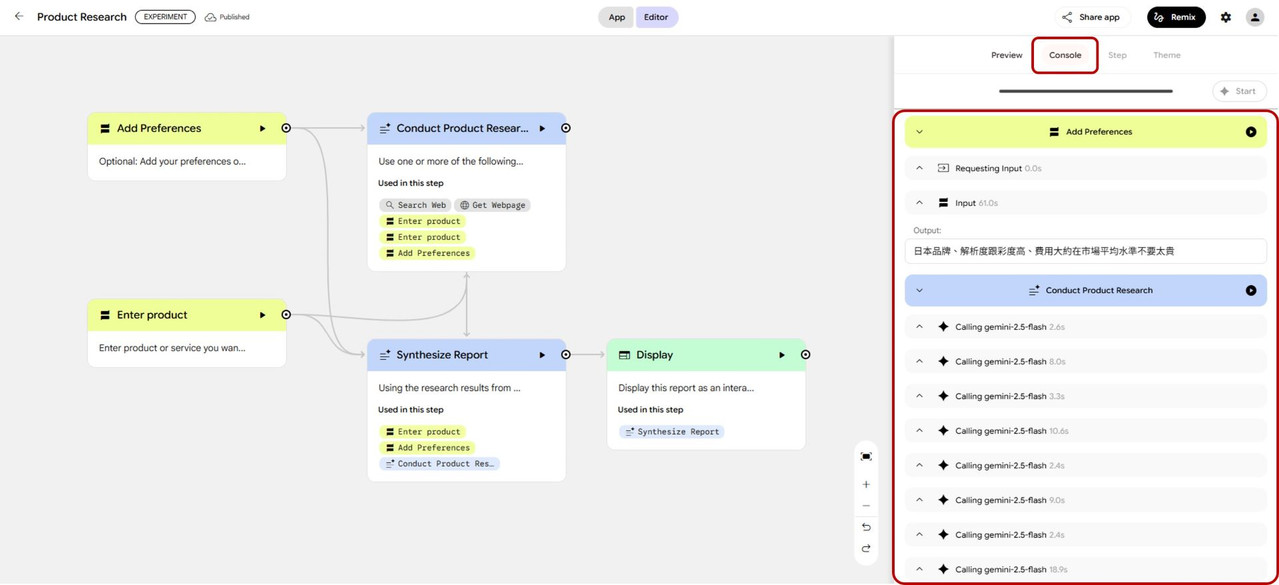Click the Output text field with Japanese text

(1085, 251)
